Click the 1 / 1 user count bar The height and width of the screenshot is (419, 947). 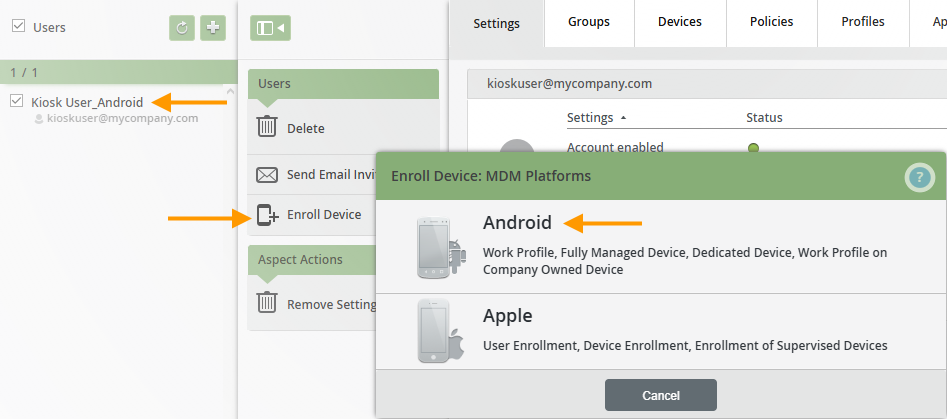tap(119, 72)
